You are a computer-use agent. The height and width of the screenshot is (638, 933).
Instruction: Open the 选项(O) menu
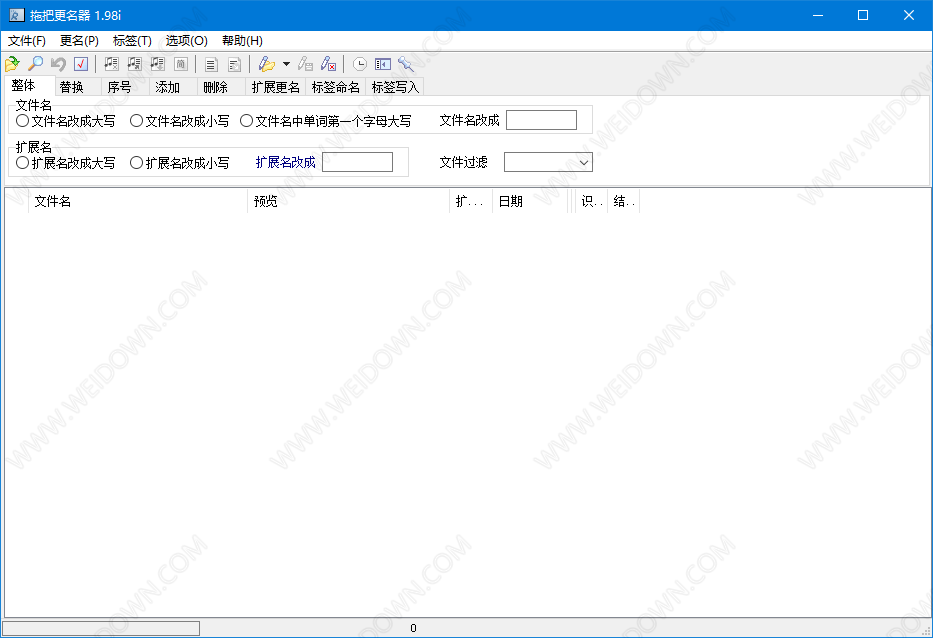pyautogui.click(x=186, y=40)
